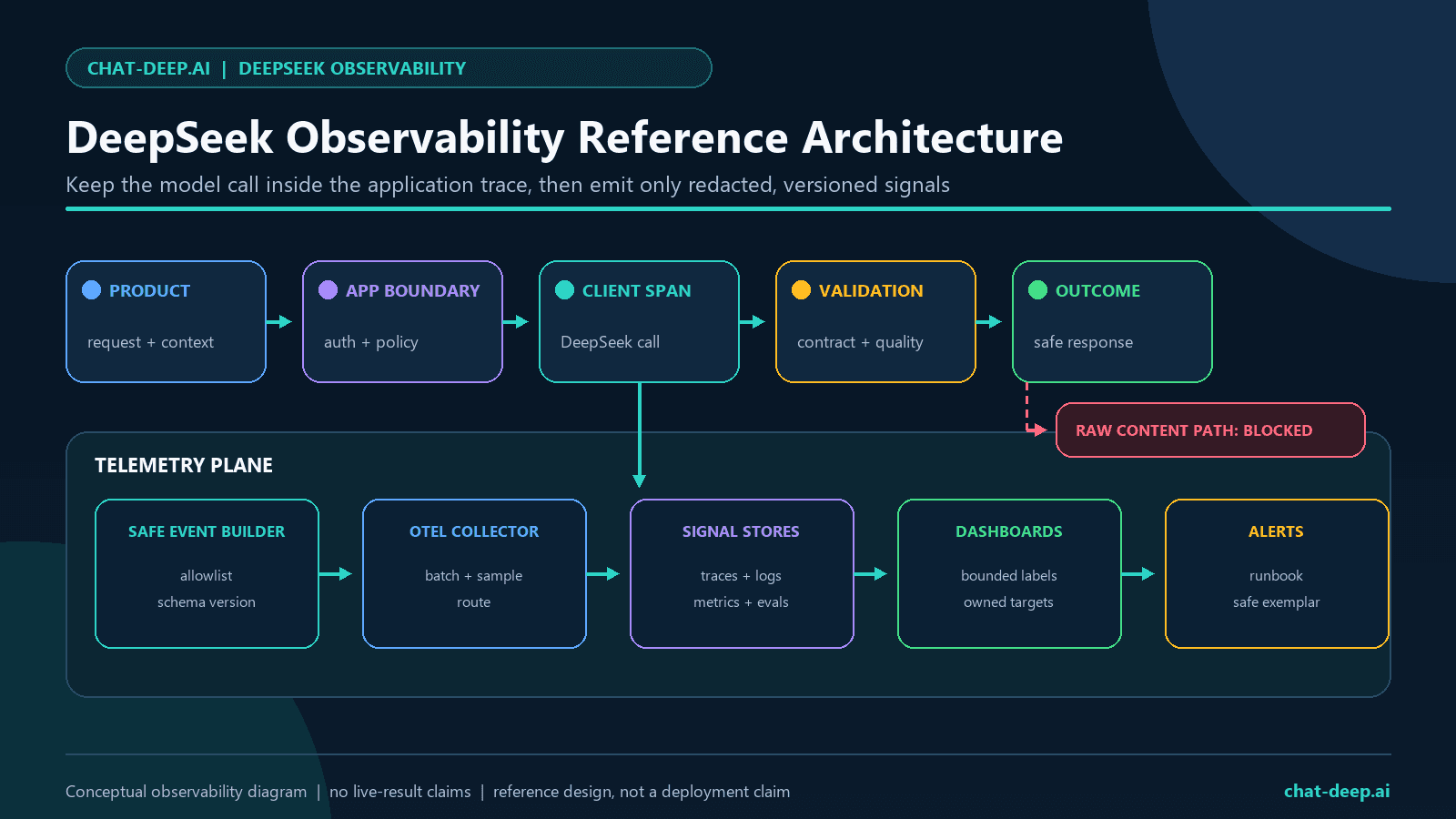Click 'Conceptual observability diagram' footer text
The width and height of the screenshot is (1456, 819).
pyautogui.click(x=186, y=792)
